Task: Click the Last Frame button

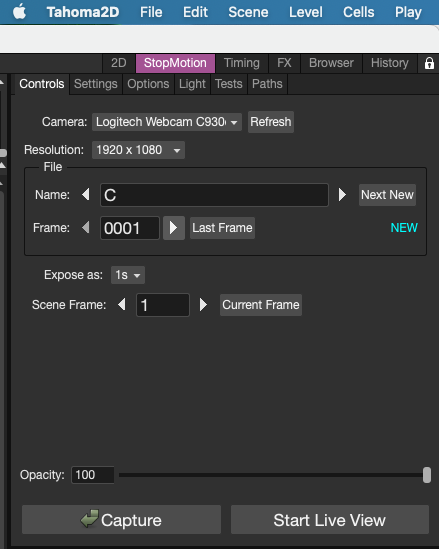Action: point(222,228)
